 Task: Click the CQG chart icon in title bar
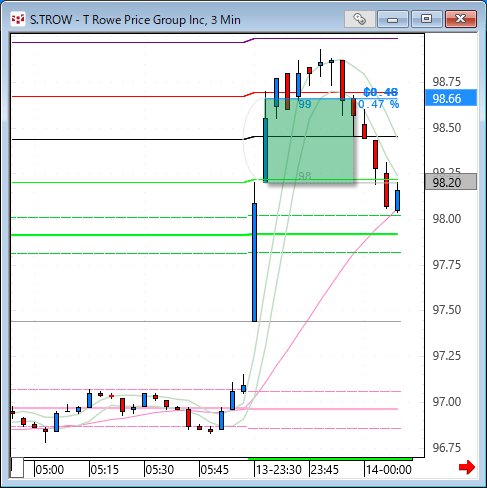17,19
